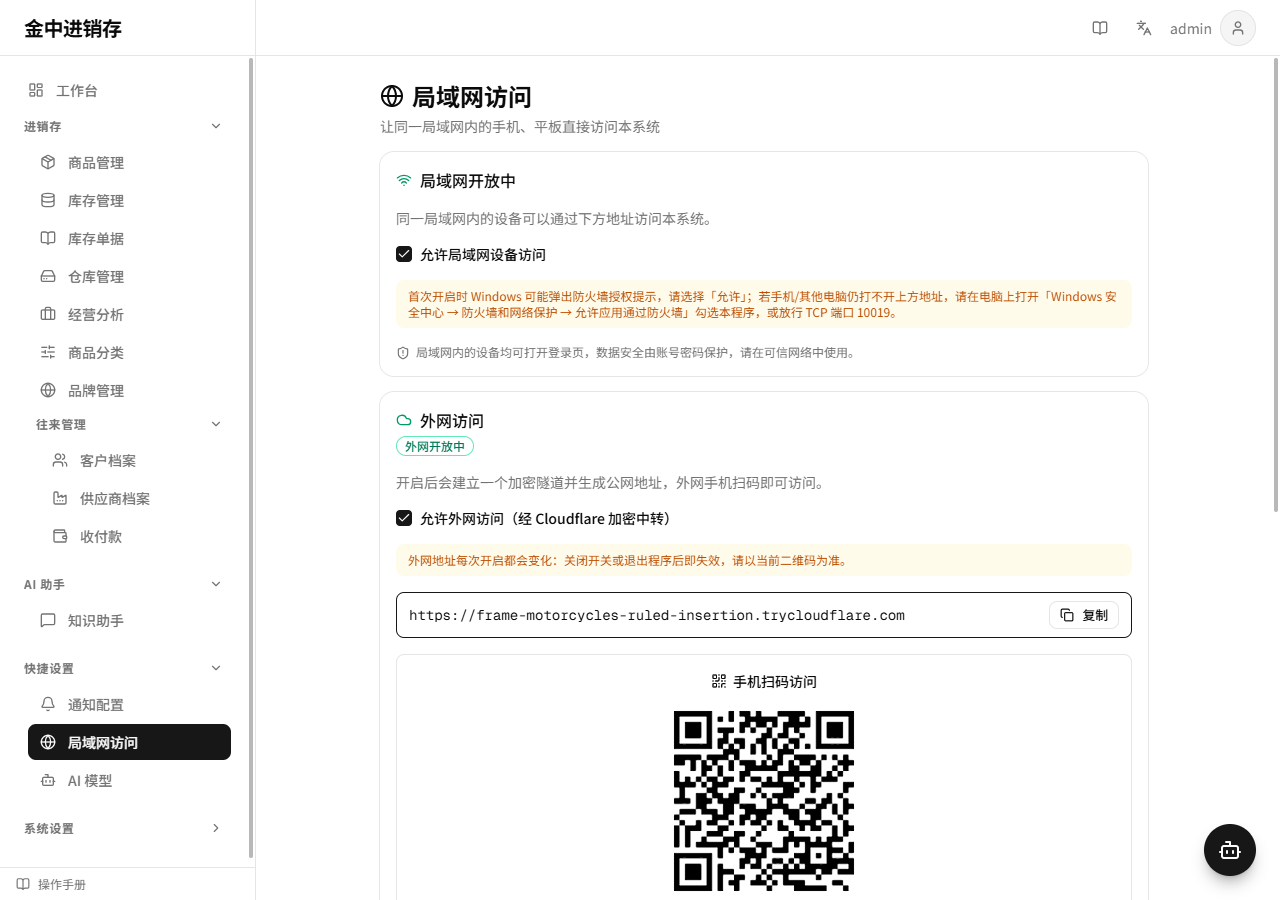Click the sidebar vertical scrollbar

[251, 457]
